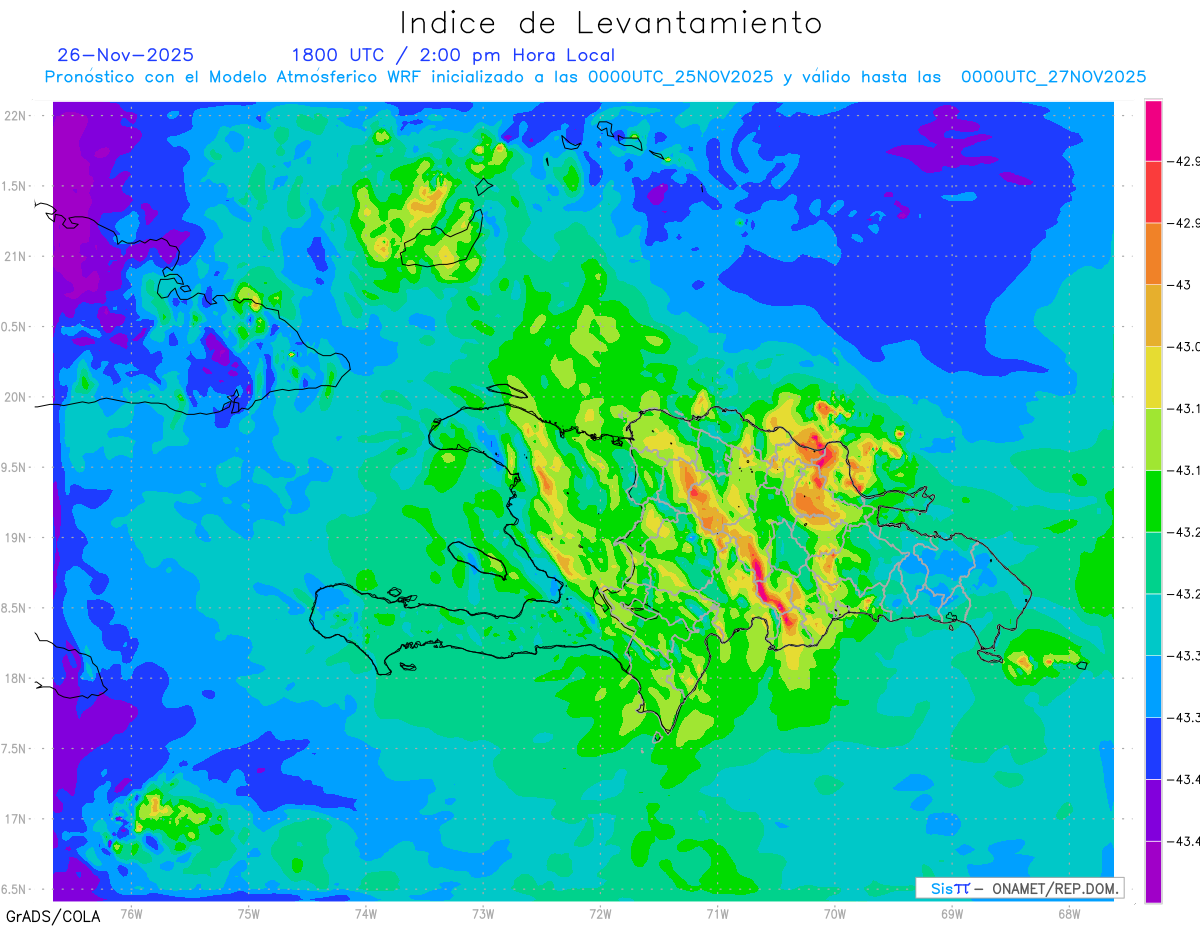Pick the pure bright green colorbar segment
Image resolution: width=1200 pixels, height=927 pixels.
[x=1154, y=500]
